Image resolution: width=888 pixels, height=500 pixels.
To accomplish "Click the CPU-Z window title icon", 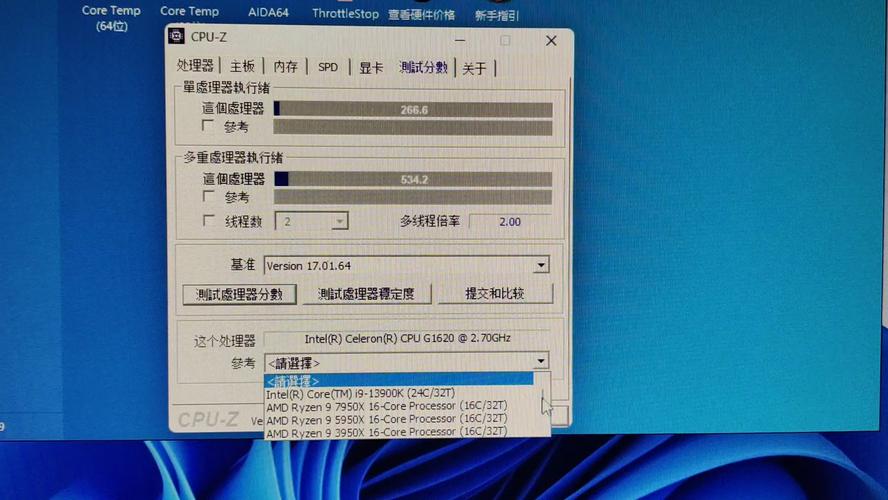I will click(x=176, y=36).
